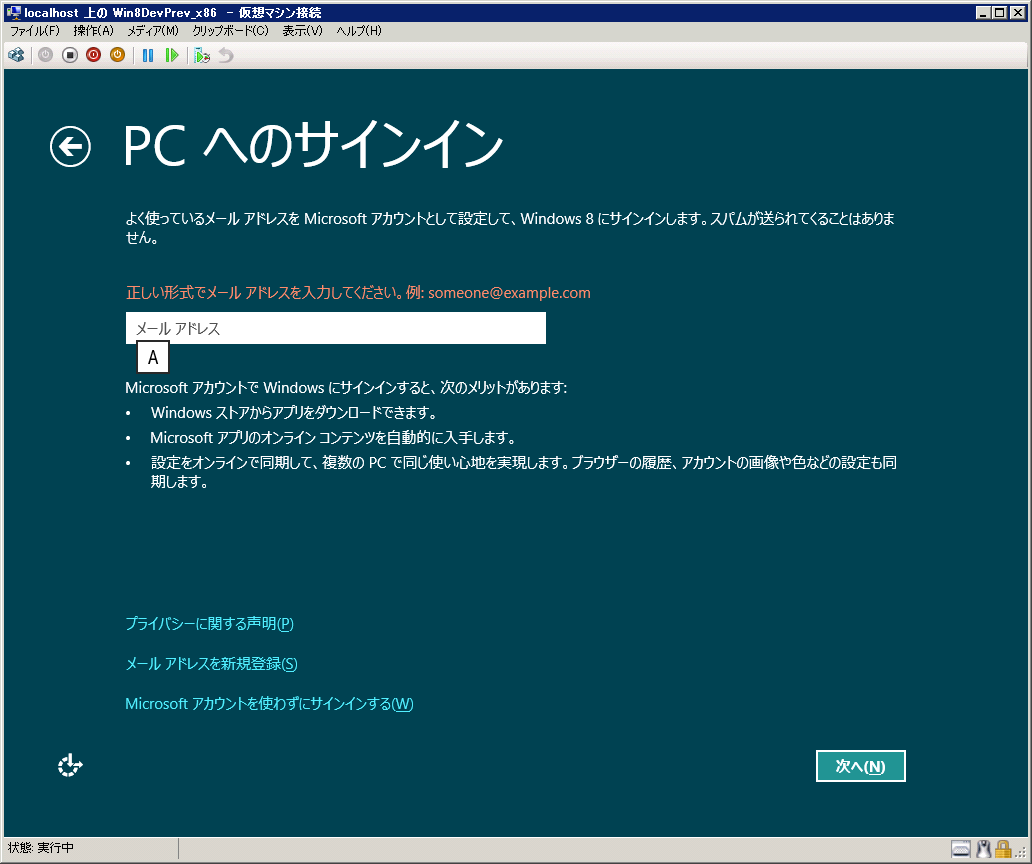Image resolution: width=1032 pixels, height=864 pixels.
Task: Focus the メール アドレス input field
Action: 335,328
